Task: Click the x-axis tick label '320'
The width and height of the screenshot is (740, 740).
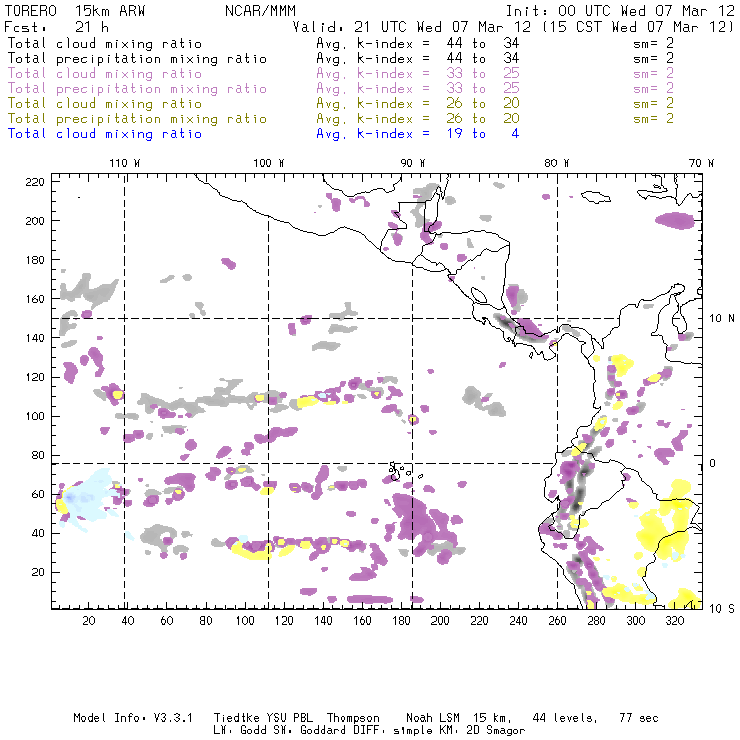Action: point(674,621)
